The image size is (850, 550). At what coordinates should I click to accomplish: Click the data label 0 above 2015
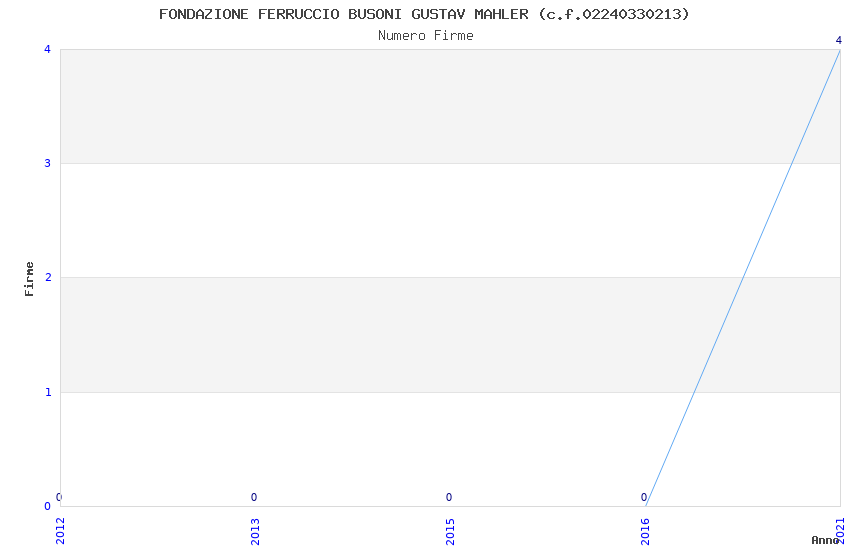click(x=449, y=497)
